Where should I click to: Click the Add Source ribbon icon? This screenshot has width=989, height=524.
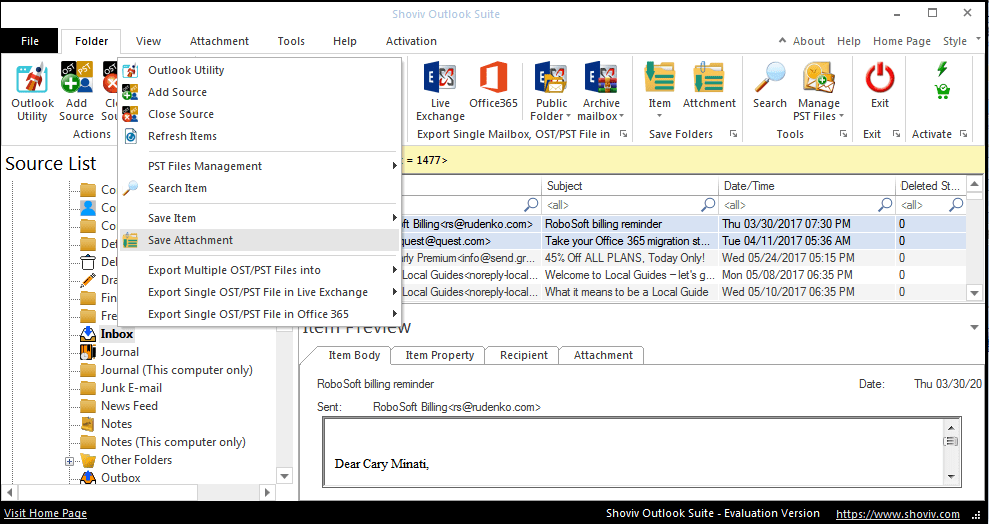[x=76, y=79]
